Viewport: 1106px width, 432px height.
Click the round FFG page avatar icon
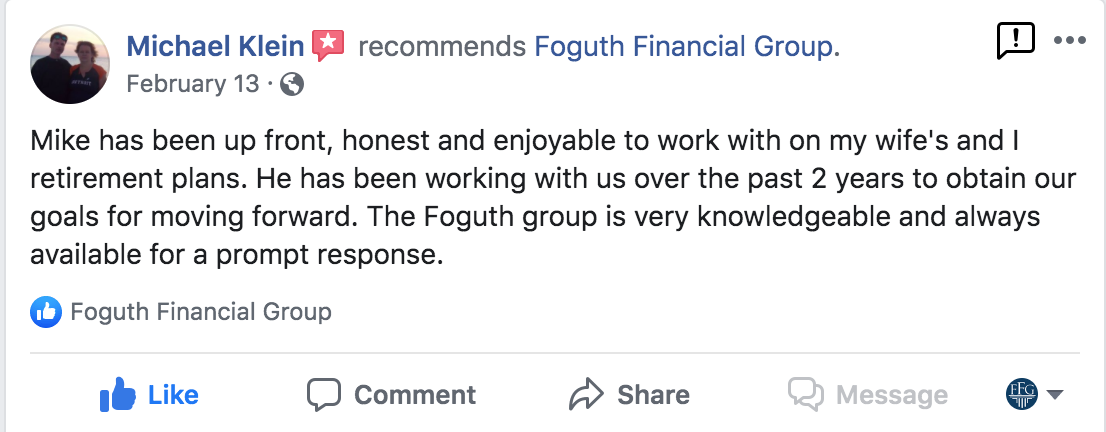click(x=1022, y=394)
